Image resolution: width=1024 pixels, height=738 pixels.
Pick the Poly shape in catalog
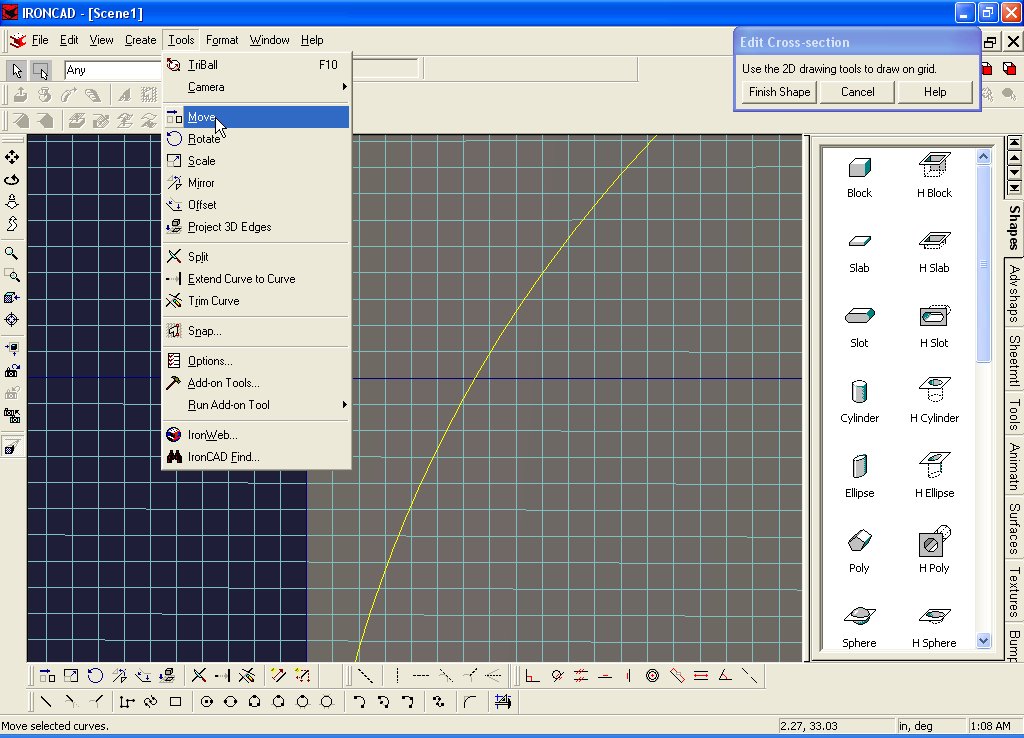pyautogui.click(x=859, y=552)
